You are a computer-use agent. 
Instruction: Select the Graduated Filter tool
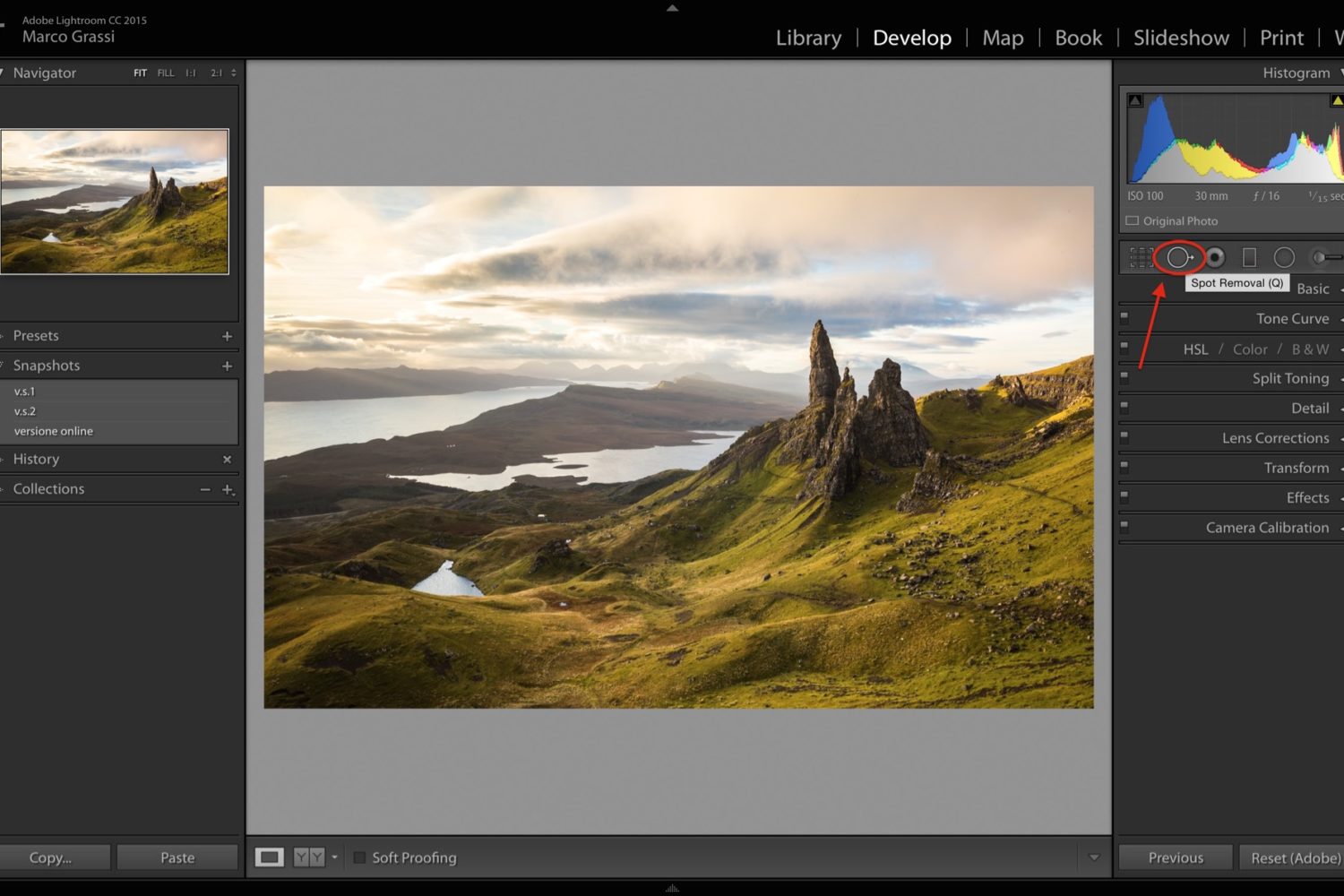[x=1249, y=257]
